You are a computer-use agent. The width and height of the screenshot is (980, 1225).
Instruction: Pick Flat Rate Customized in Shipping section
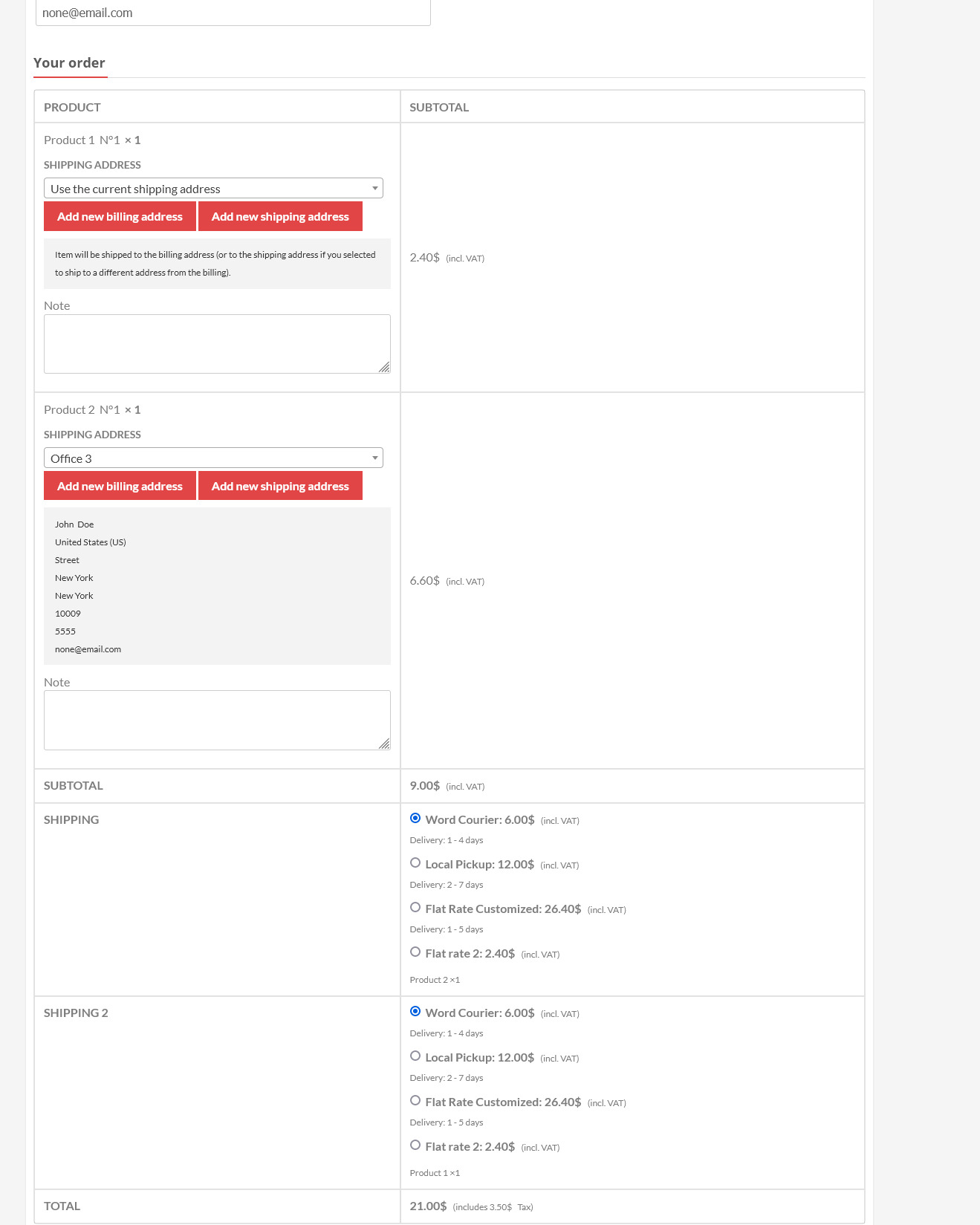(415, 908)
